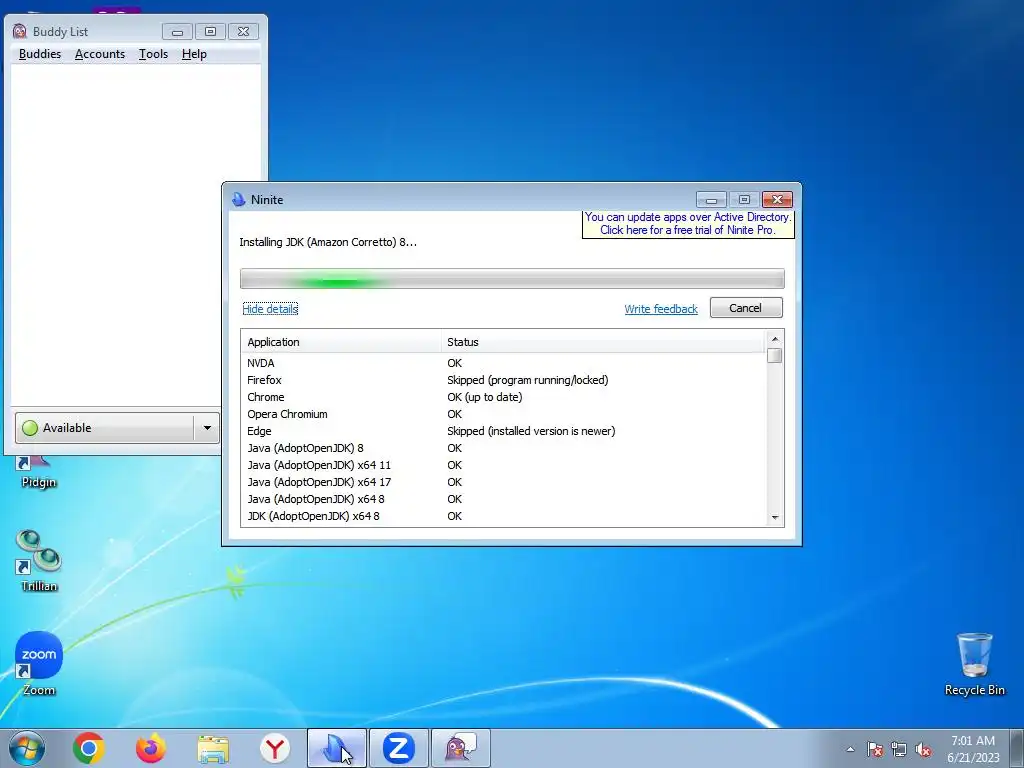Click scroll down arrow in details list

pos(775,517)
